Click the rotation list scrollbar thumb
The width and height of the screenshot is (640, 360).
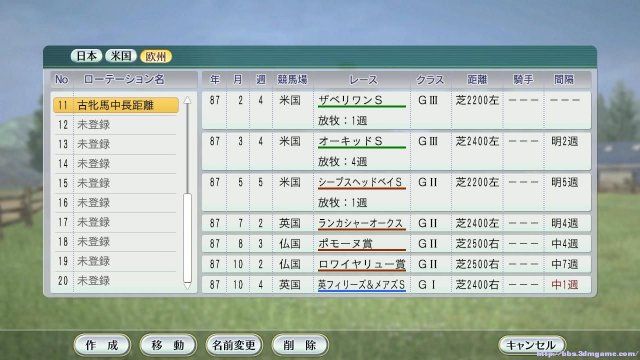click(187, 238)
